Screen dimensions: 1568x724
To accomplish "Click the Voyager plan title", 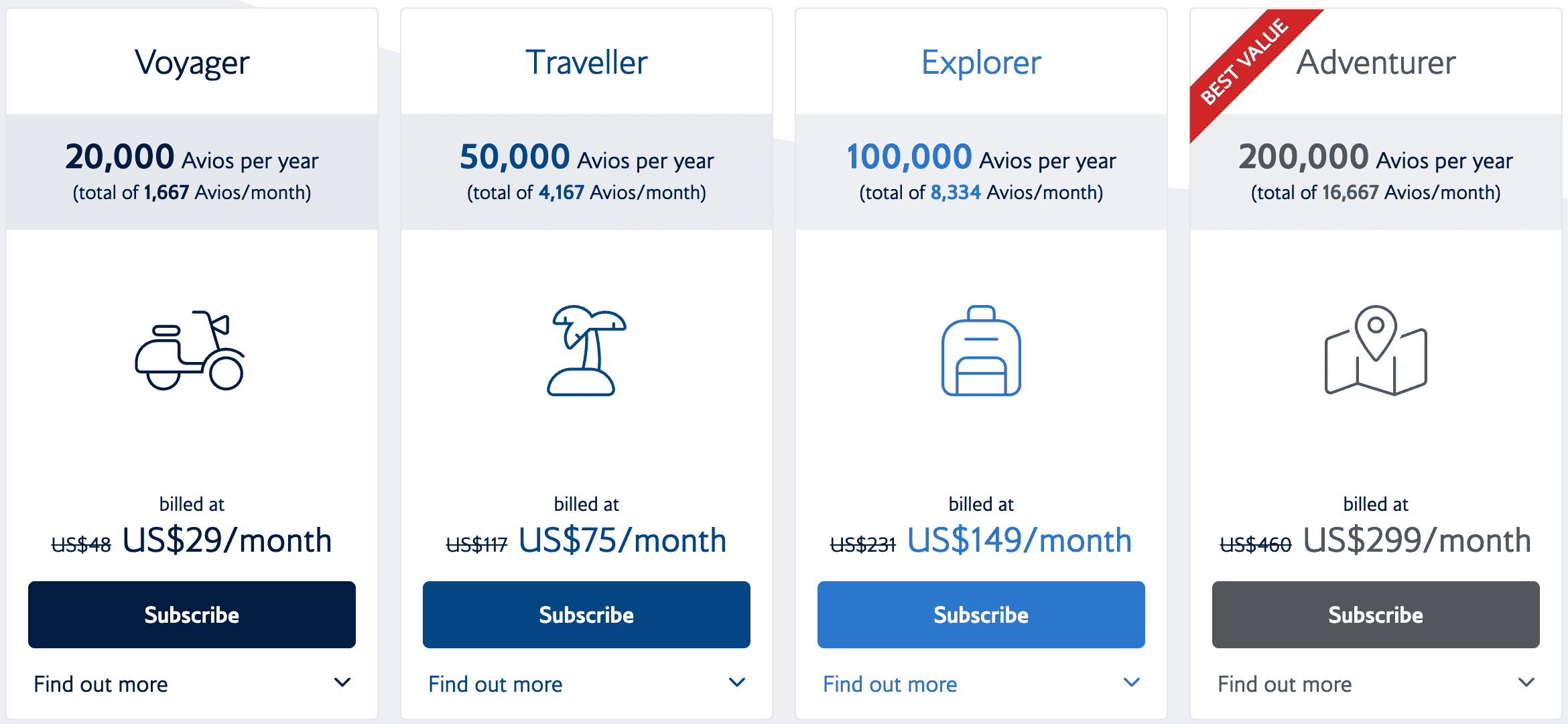I will 192,63.
